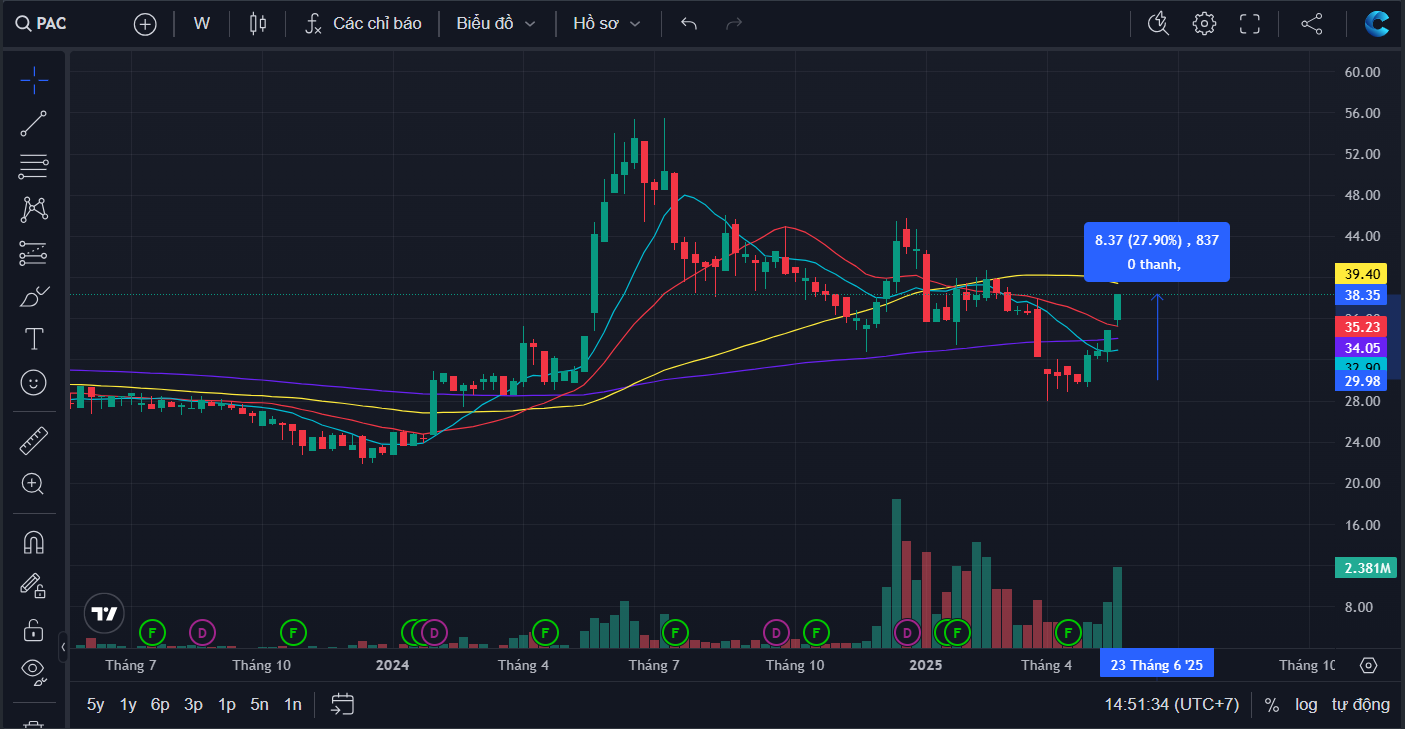The image size is (1405, 729).
Task: Click the yellow 39.40 price label
Action: pyautogui.click(x=1362, y=273)
